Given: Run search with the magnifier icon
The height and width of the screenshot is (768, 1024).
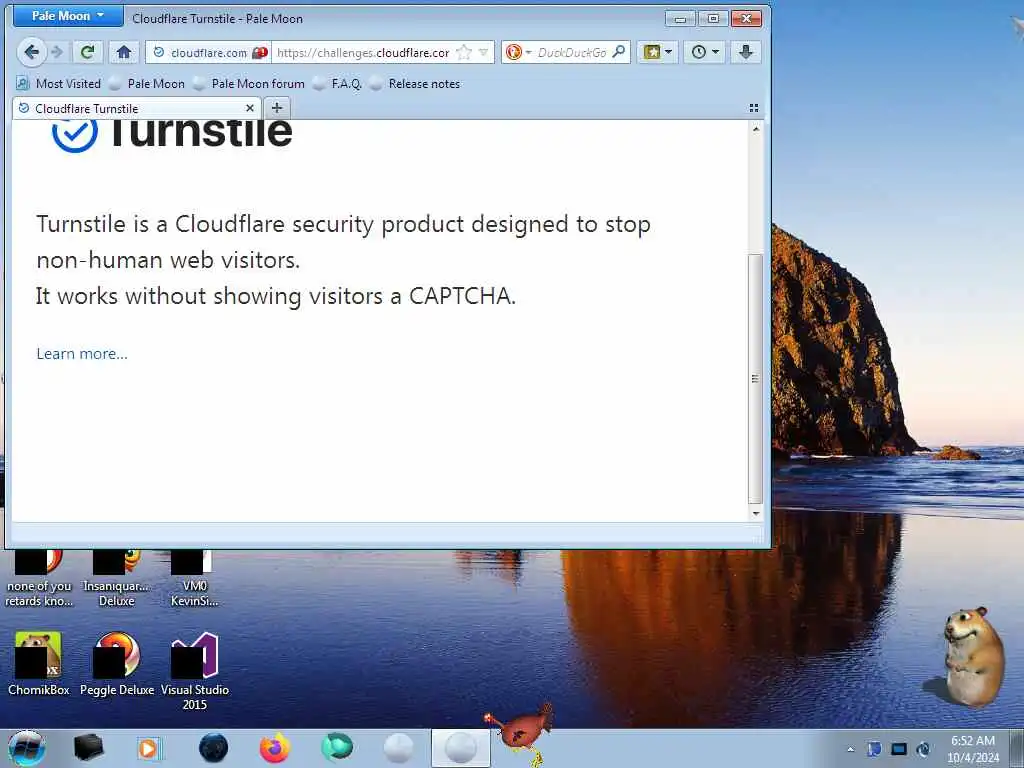Looking at the screenshot, I should coord(618,52).
